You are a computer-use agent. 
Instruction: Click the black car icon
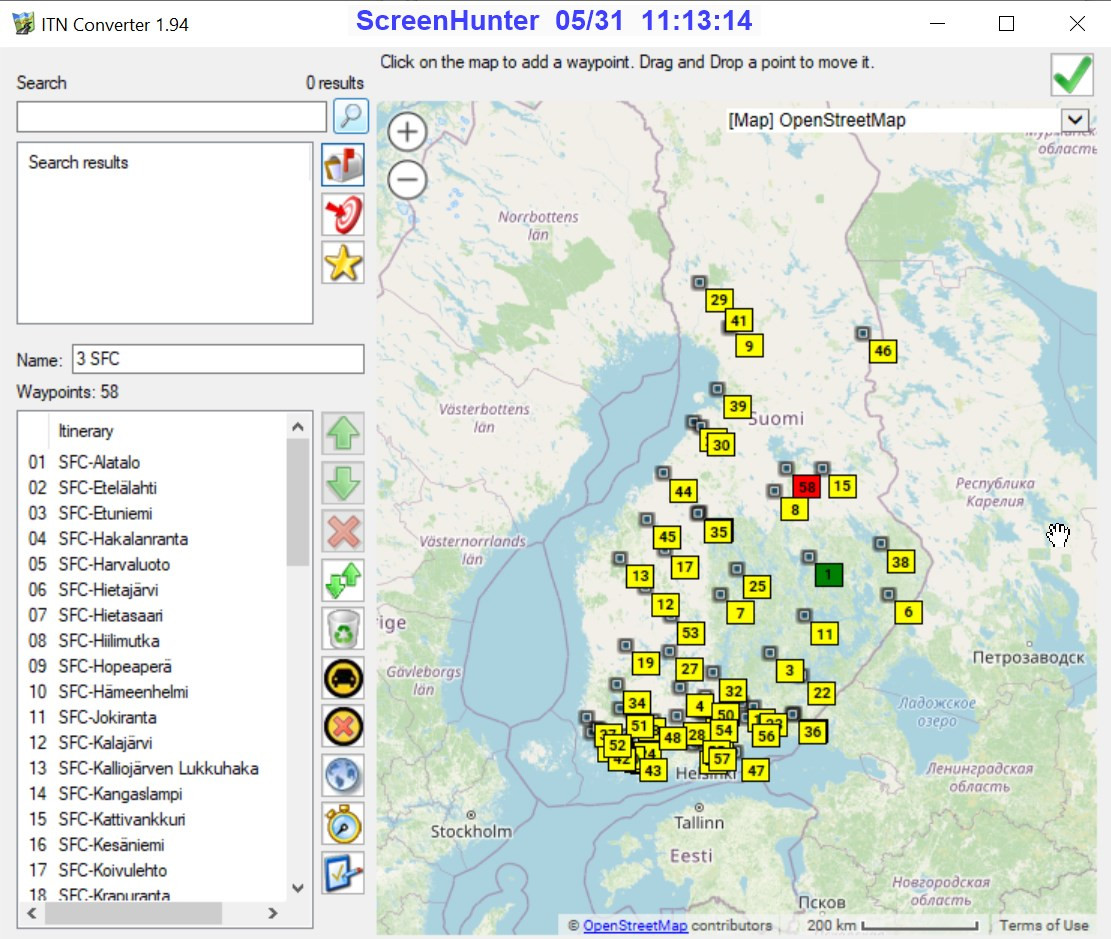(343, 678)
